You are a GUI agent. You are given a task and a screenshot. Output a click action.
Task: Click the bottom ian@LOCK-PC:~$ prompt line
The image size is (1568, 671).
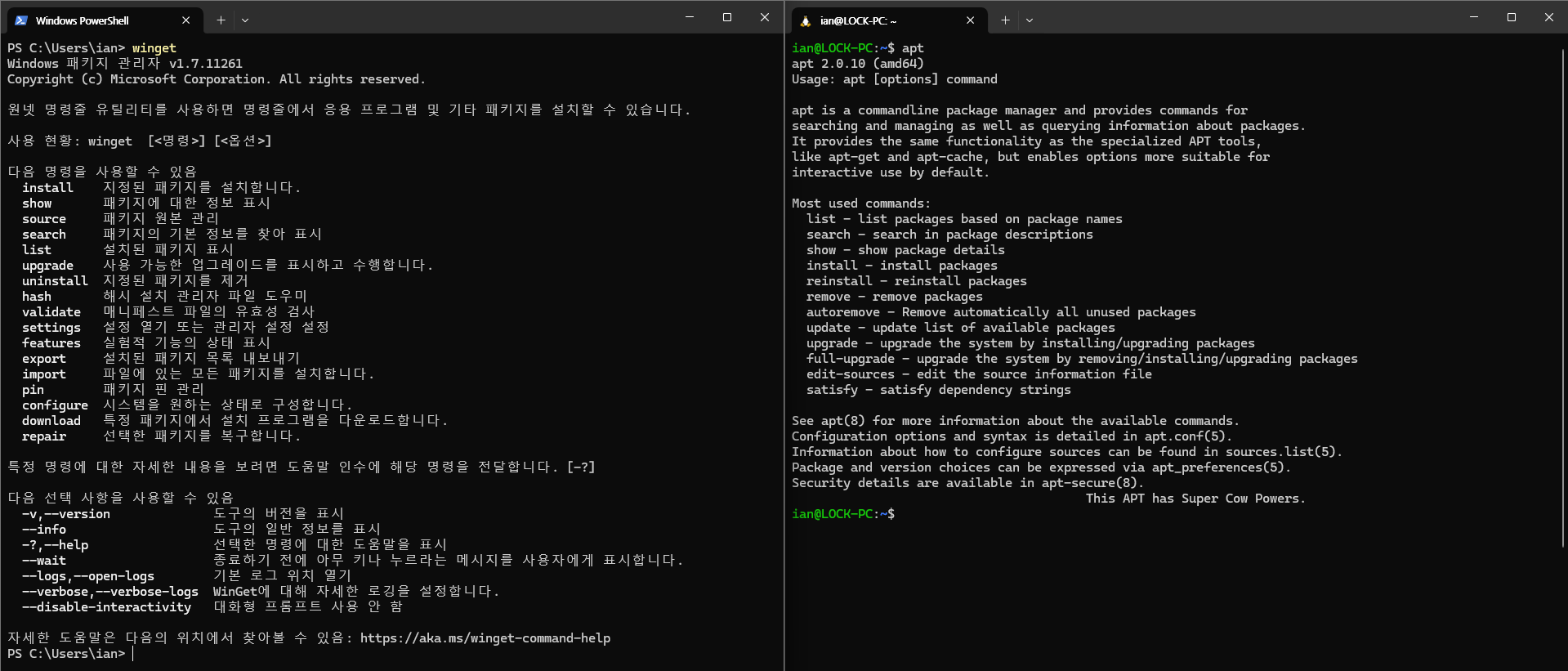point(843,514)
